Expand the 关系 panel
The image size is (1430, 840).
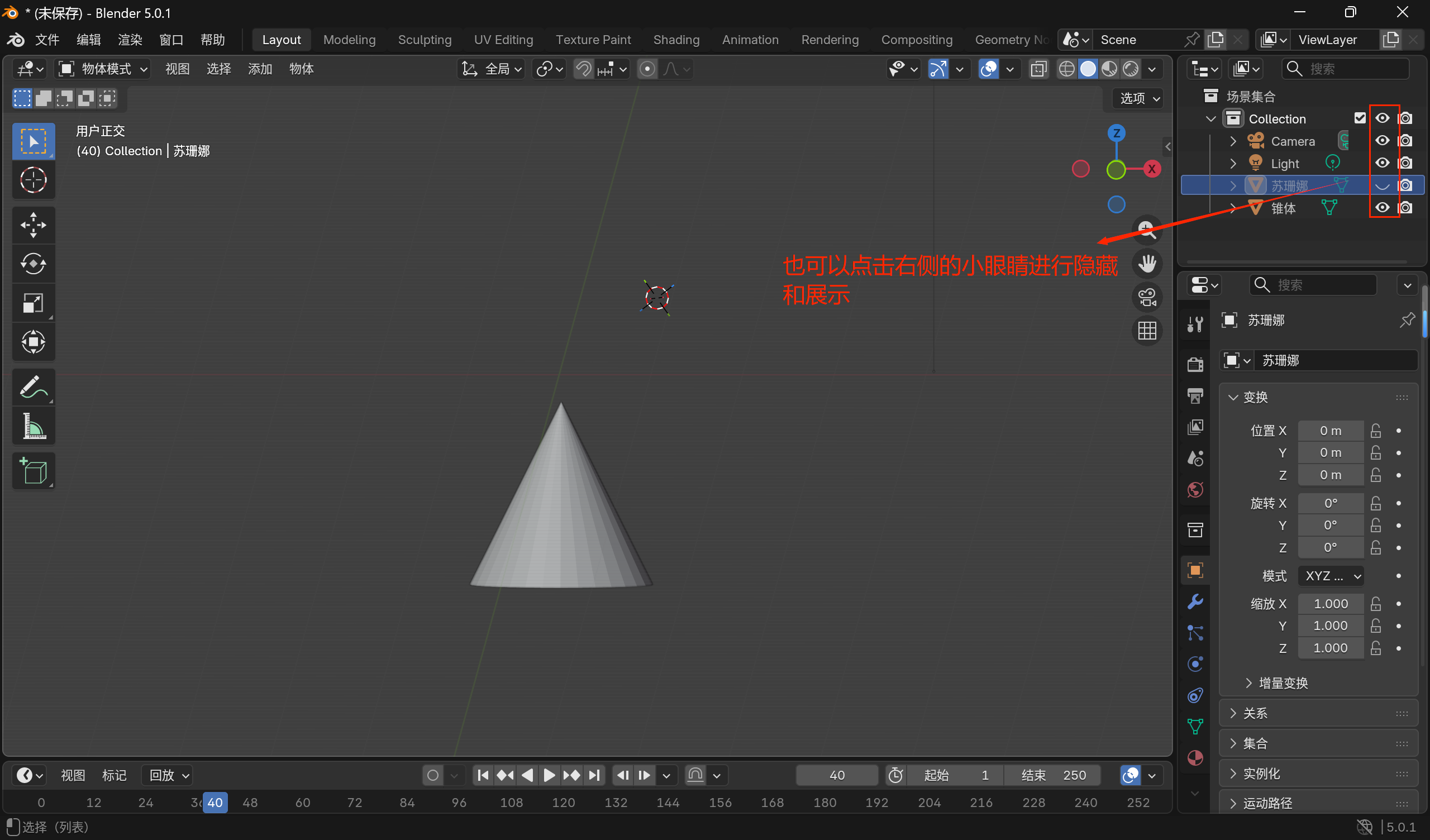(1255, 713)
